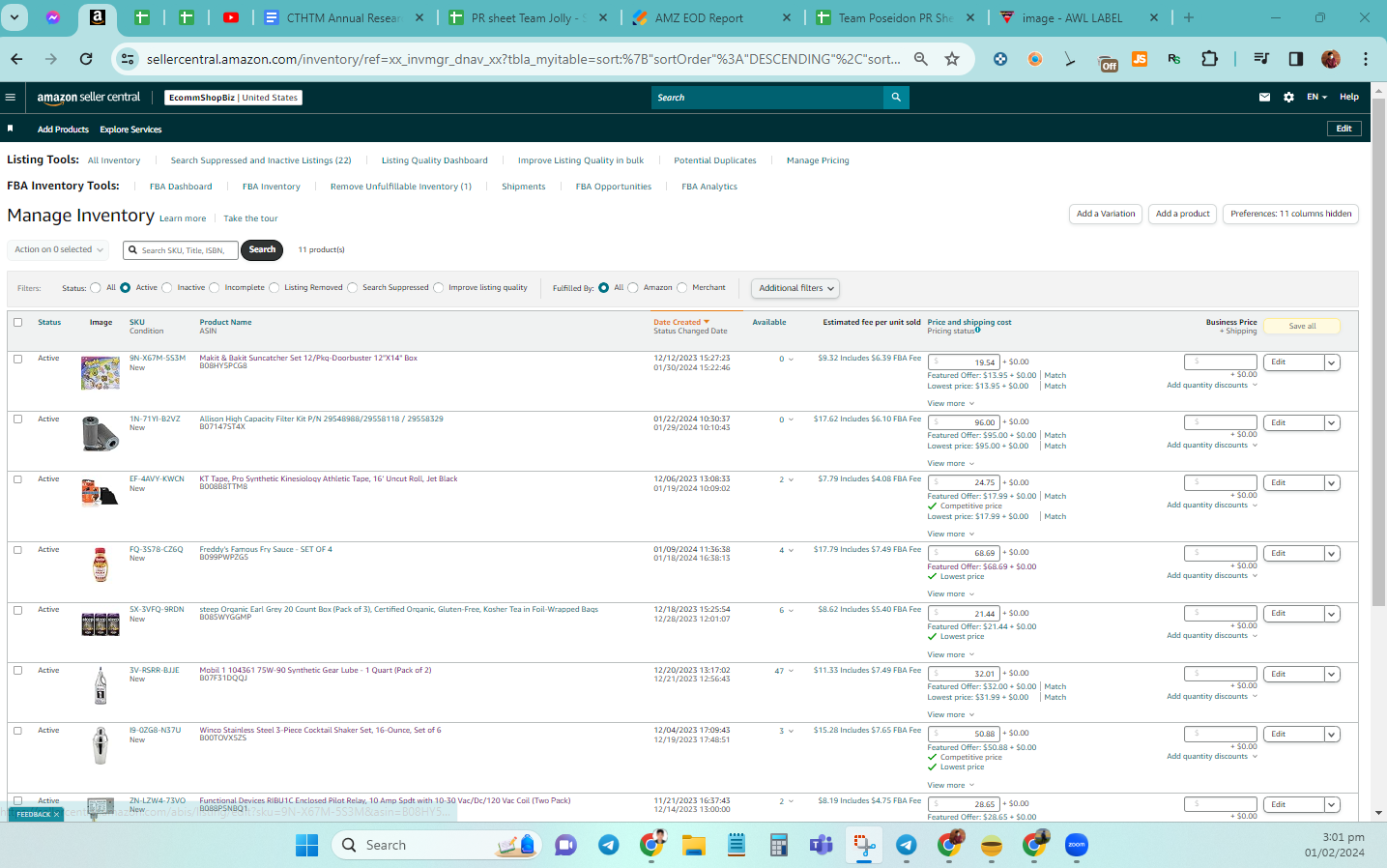Screen dimensions: 1387x868
Task: Open the Chrome profile avatar
Action: click(x=1331, y=59)
